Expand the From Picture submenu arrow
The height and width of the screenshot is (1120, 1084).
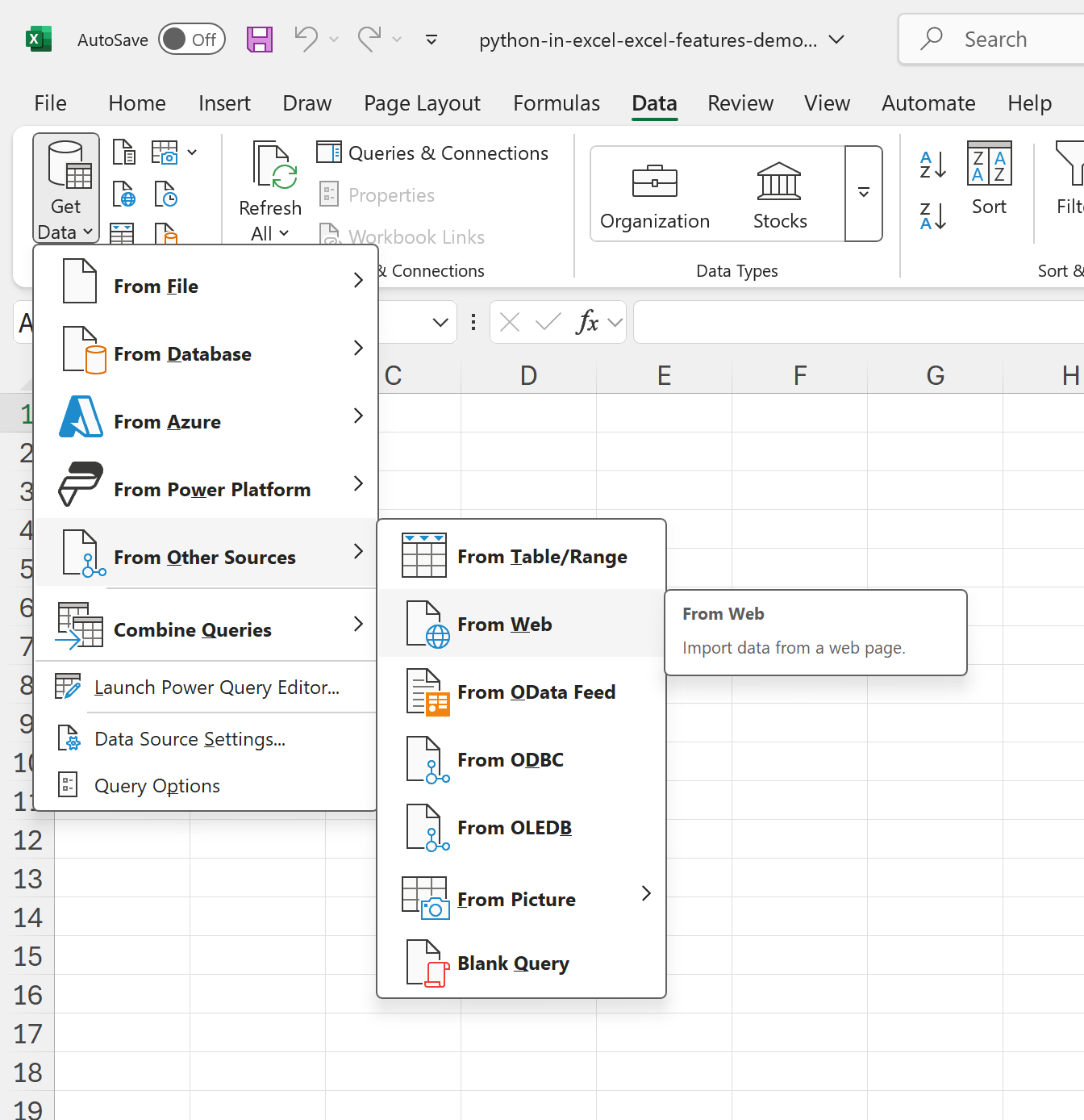[x=646, y=893]
